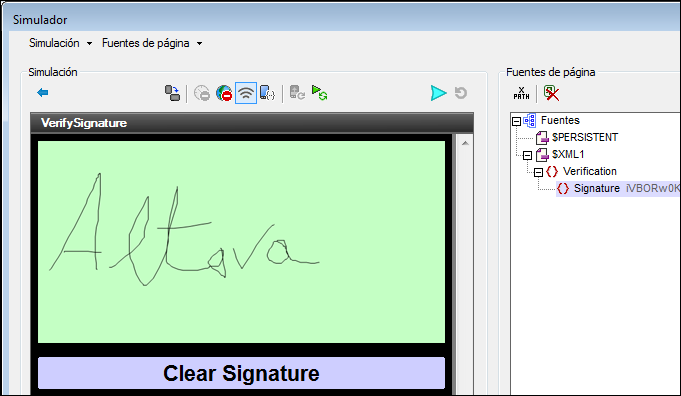Click the red X reset sources icon
This screenshot has height=396, width=681.
[x=551, y=93]
